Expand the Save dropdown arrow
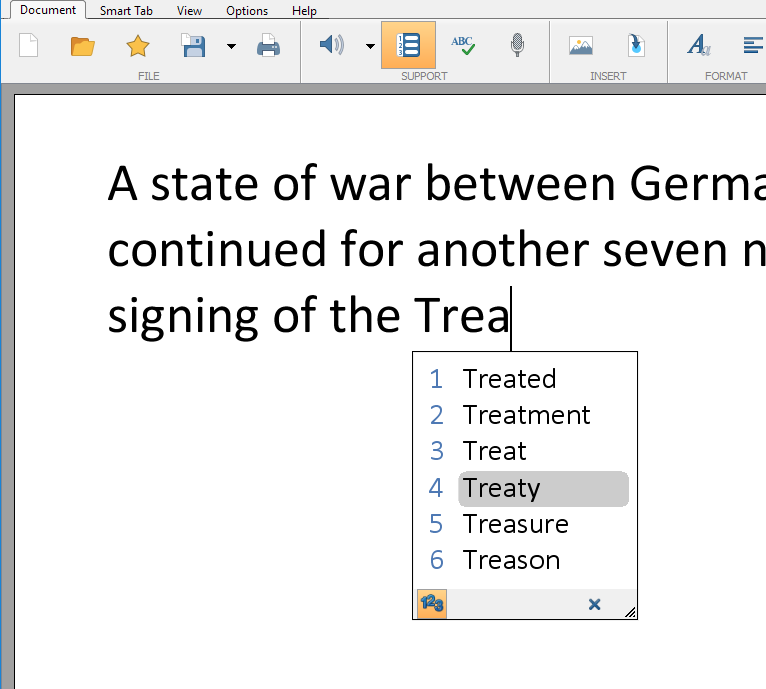 (x=231, y=46)
